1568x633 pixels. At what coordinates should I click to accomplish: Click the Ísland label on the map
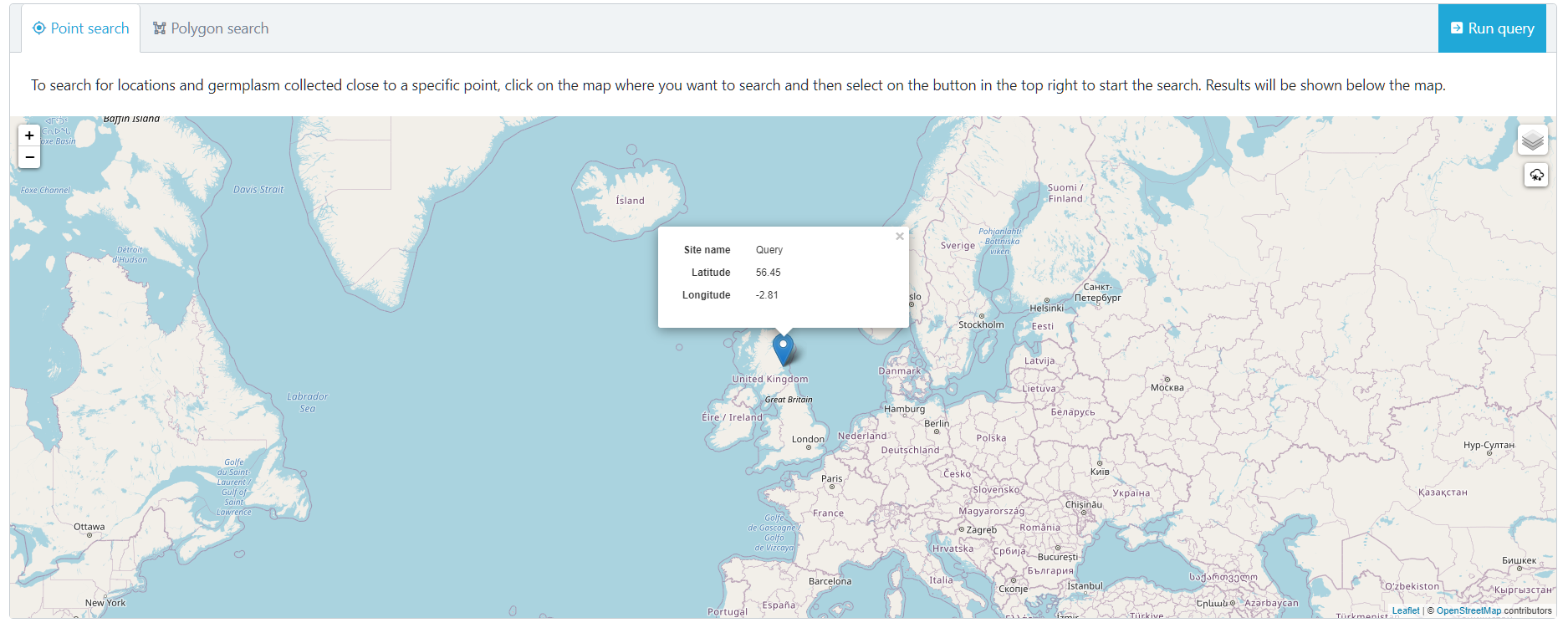[630, 201]
